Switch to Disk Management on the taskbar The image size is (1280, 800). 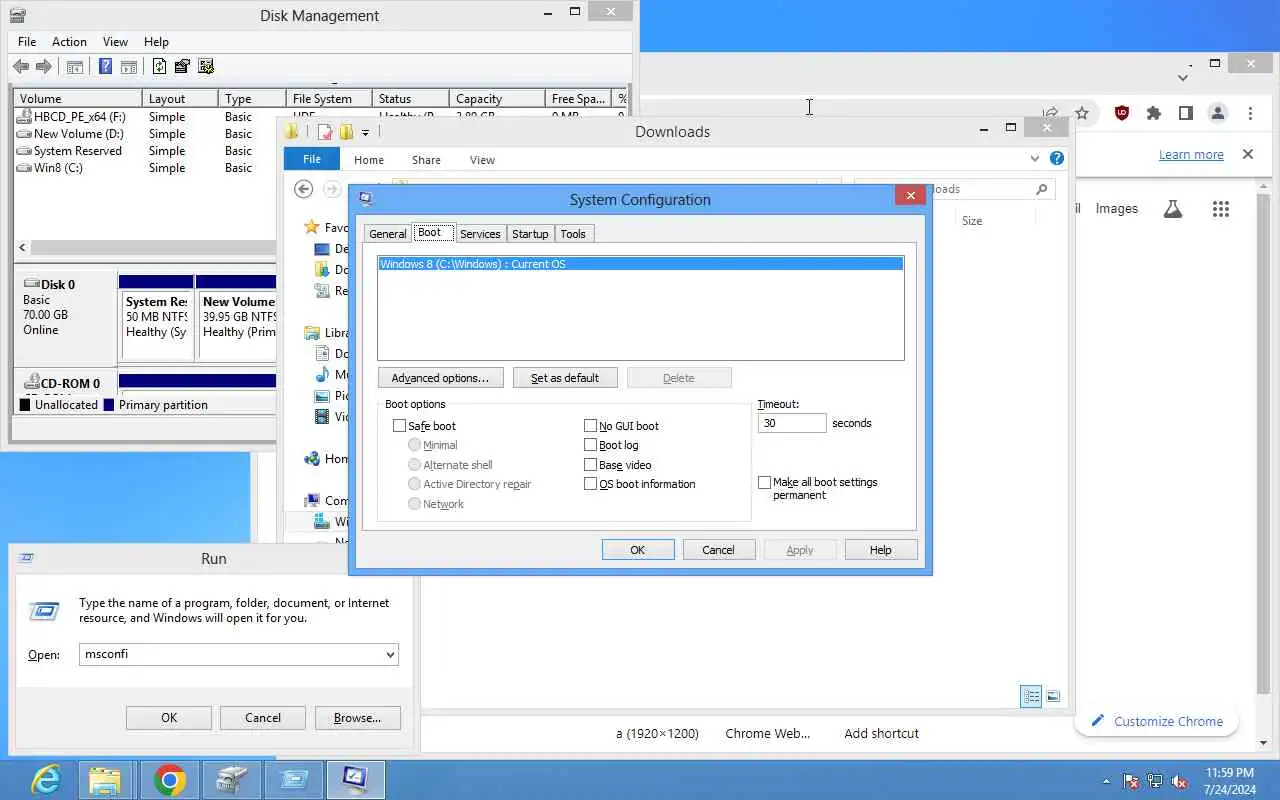[x=232, y=779]
